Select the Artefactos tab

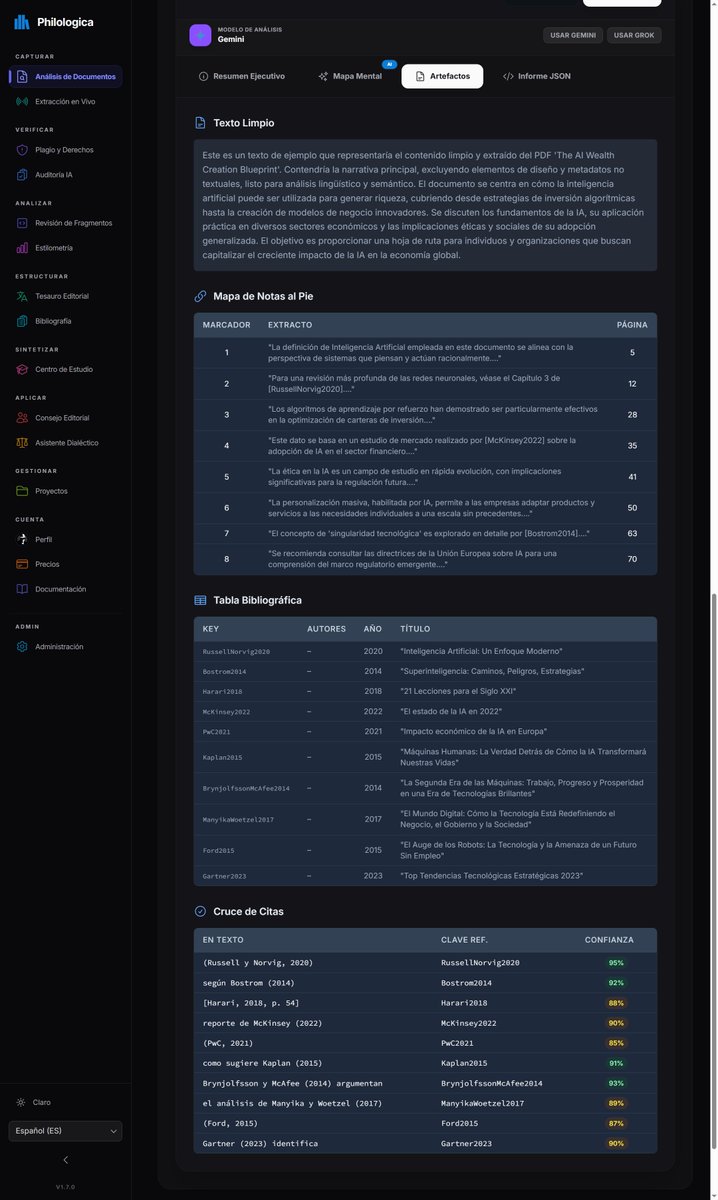tap(442, 76)
